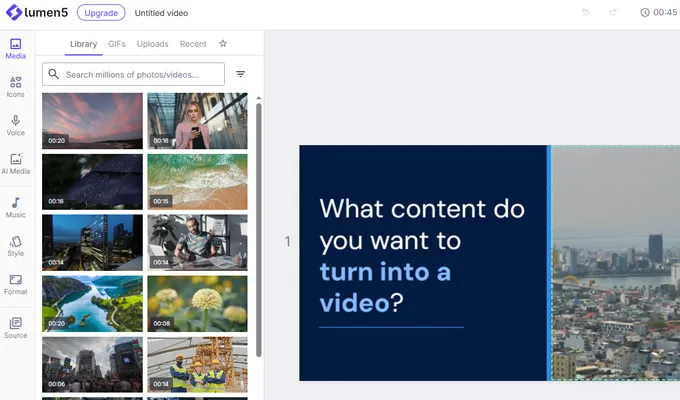Image resolution: width=680 pixels, height=400 pixels.
Task: Select the dark umbrella rain clip
Action: [92, 182]
